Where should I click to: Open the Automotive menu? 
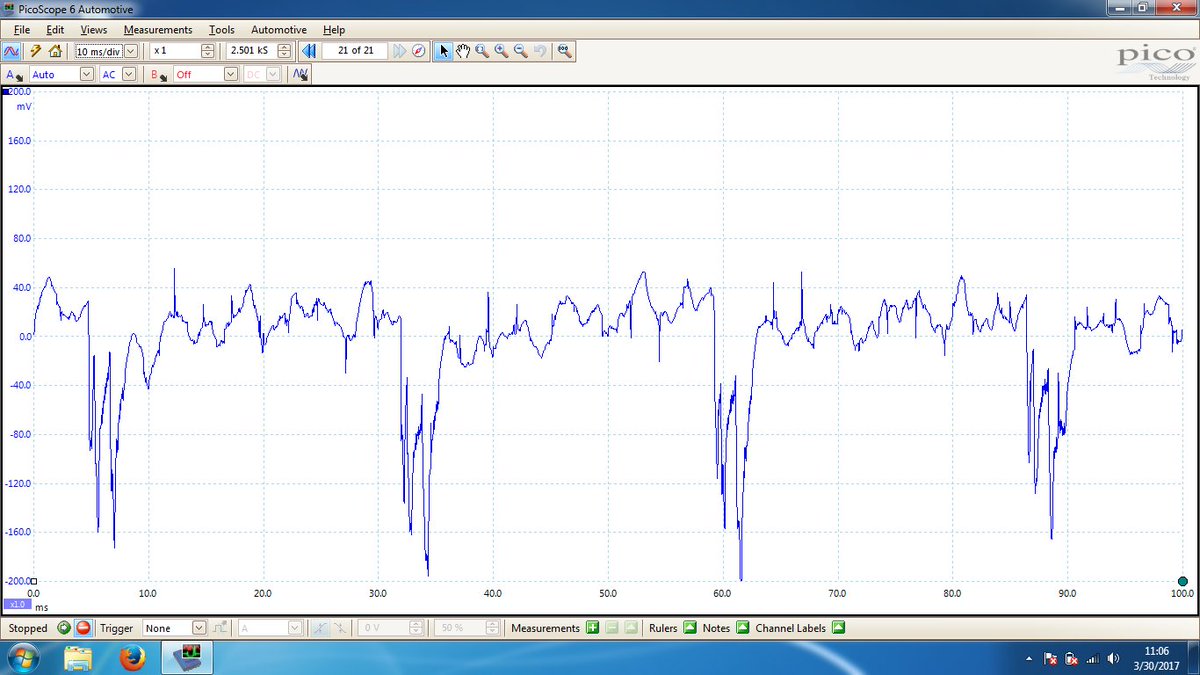pyautogui.click(x=279, y=30)
